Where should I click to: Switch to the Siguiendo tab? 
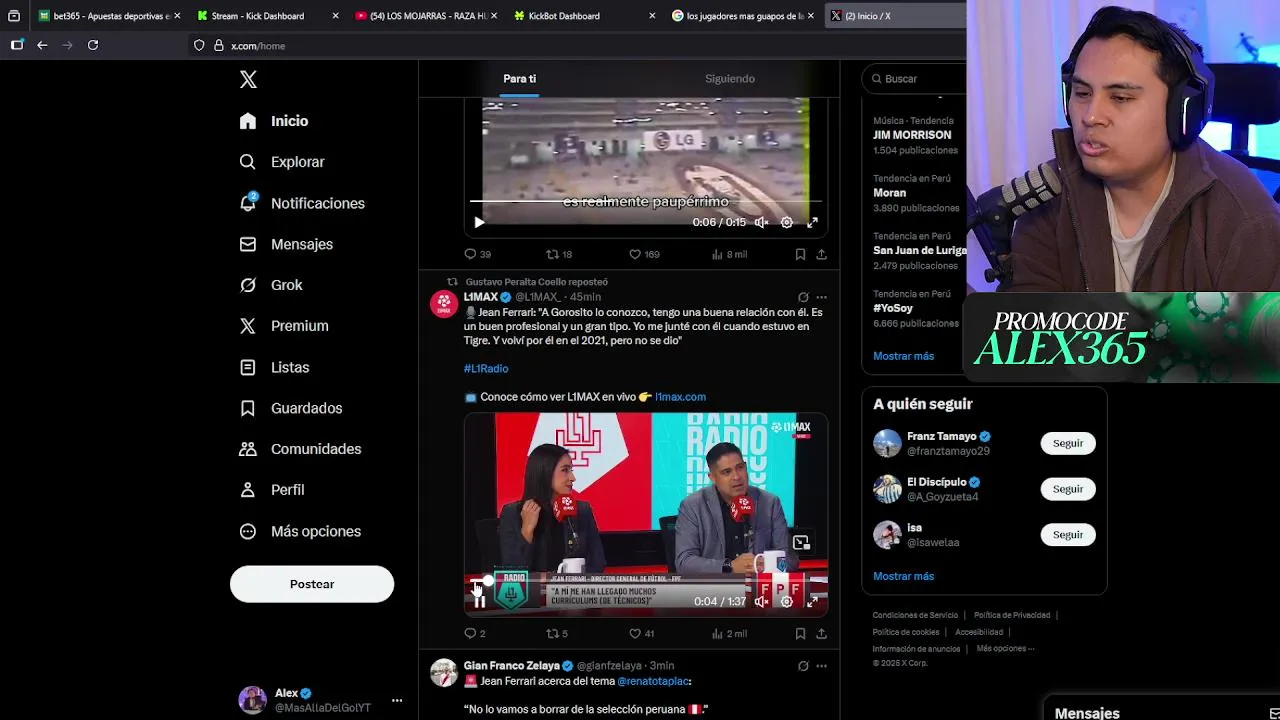click(x=730, y=78)
